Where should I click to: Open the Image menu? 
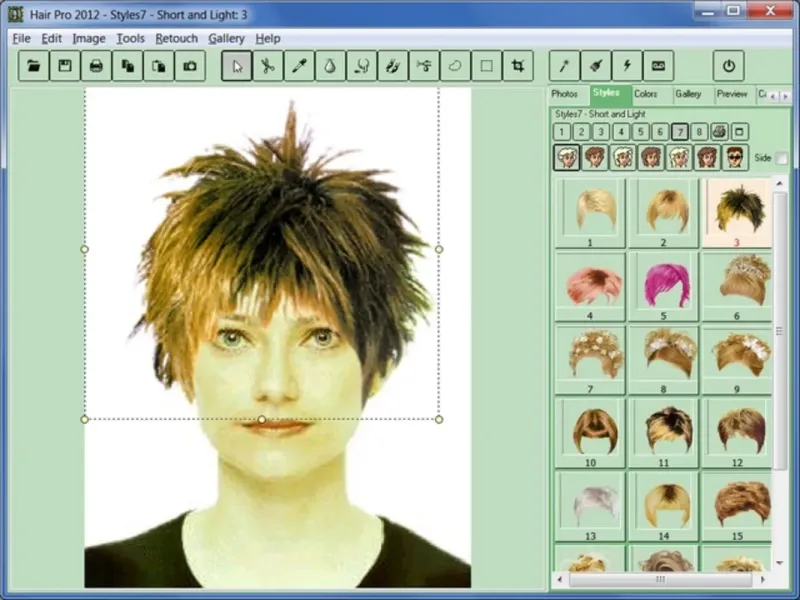pyautogui.click(x=89, y=38)
